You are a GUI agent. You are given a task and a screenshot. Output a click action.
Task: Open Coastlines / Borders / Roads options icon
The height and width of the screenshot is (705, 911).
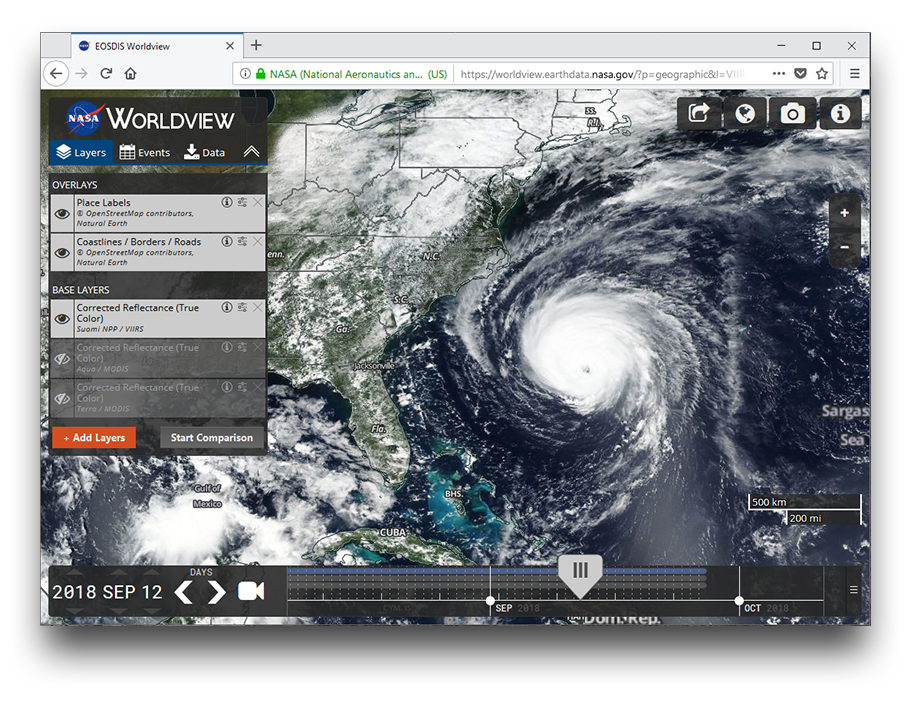242,241
